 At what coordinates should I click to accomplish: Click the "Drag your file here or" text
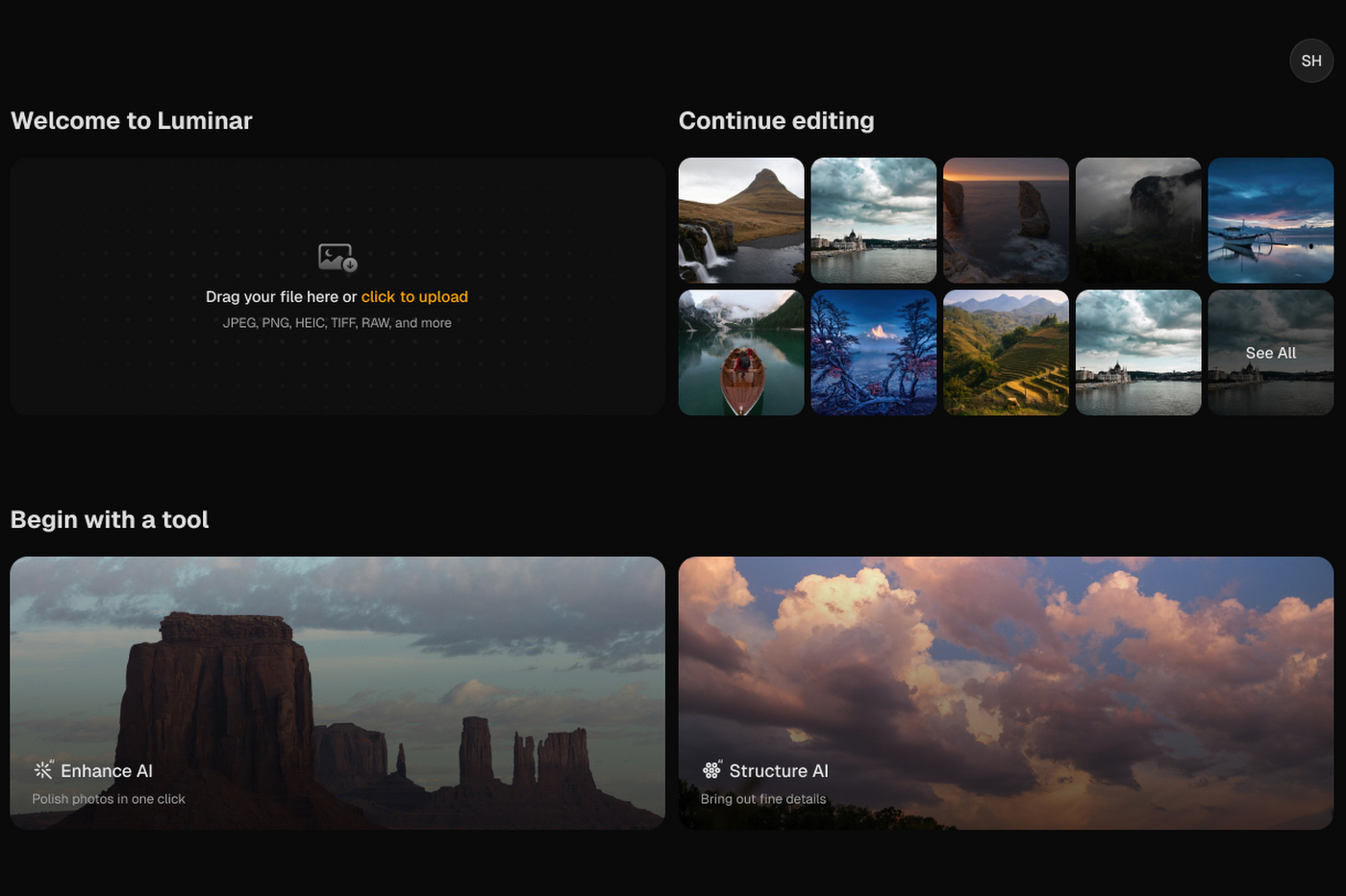[x=281, y=297]
